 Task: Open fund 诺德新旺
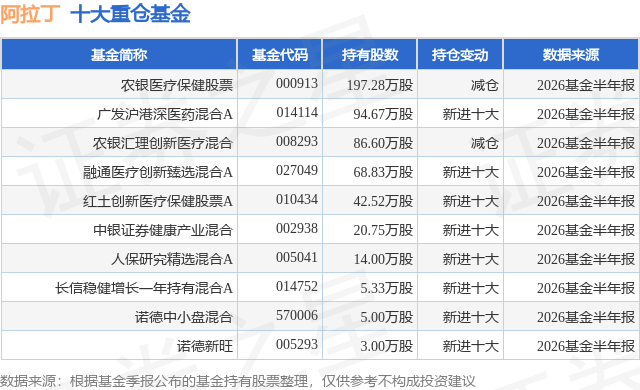coord(205,346)
